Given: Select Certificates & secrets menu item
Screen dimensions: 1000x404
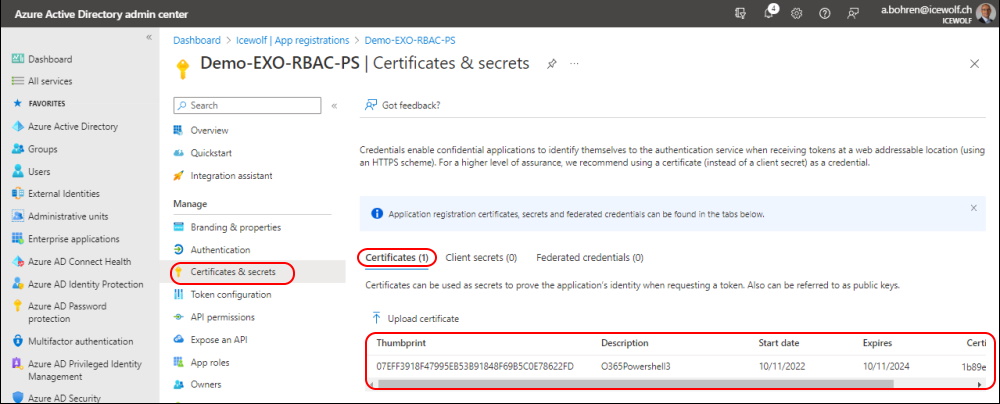Looking at the screenshot, I should pos(233,272).
